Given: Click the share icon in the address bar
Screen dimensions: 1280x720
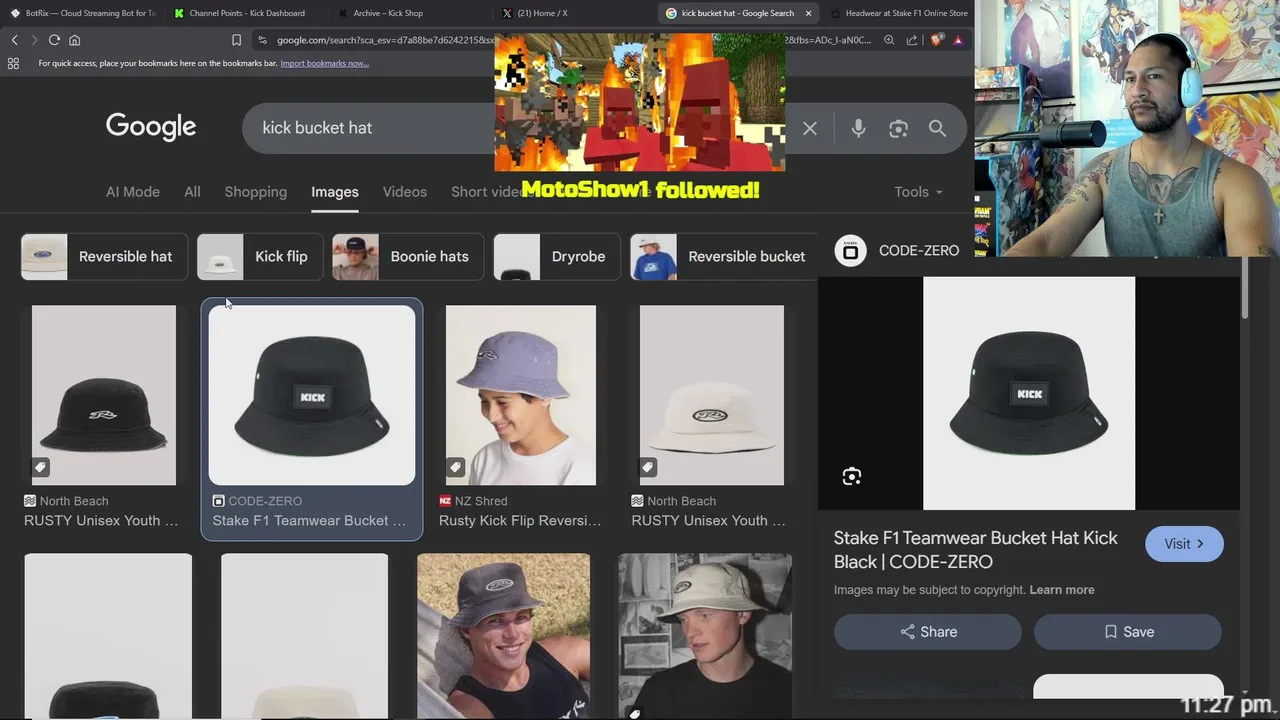Looking at the screenshot, I should coord(912,40).
